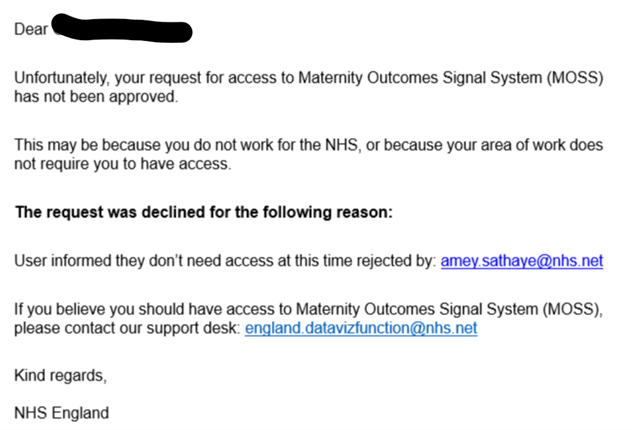The width and height of the screenshot is (632, 430).
Task: Click the word "reason:" in the bold heading
Action: (x=361, y=212)
